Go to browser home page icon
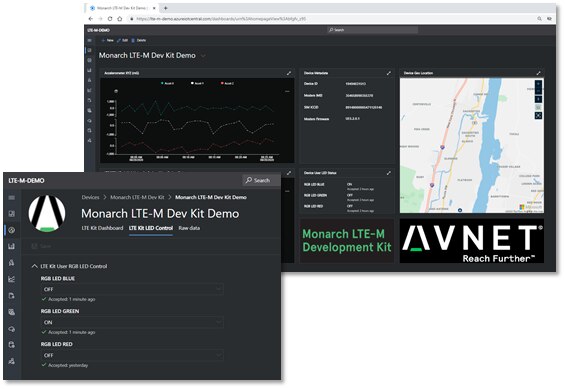 [119, 19]
